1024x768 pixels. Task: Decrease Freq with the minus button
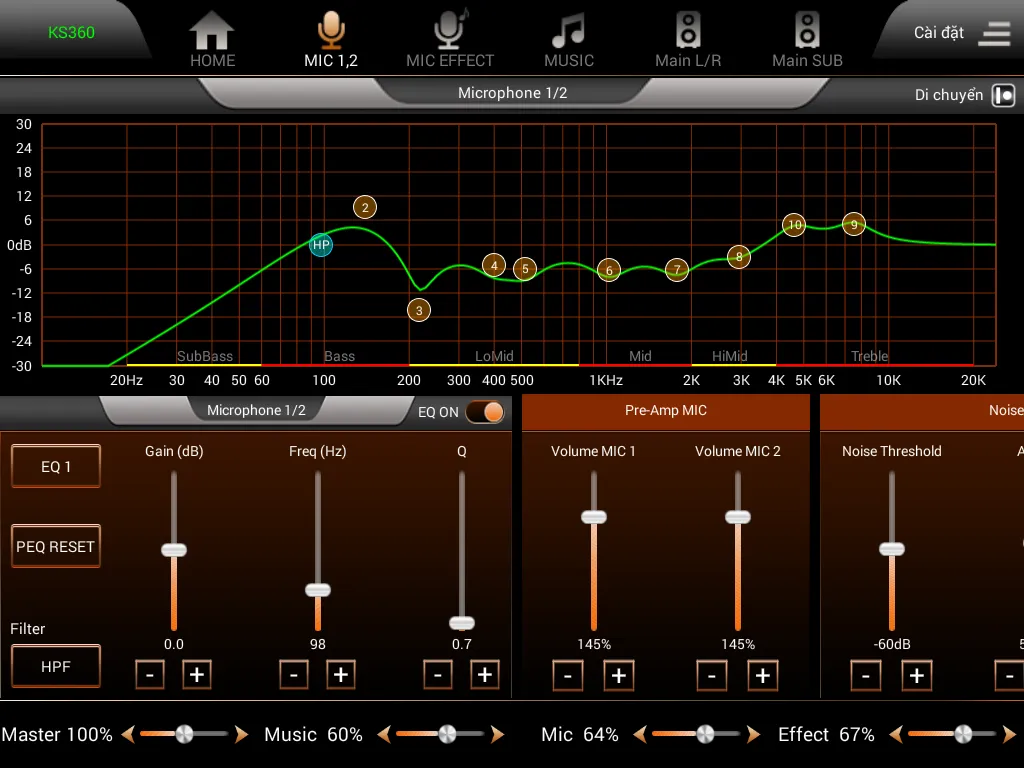[x=293, y=675]
